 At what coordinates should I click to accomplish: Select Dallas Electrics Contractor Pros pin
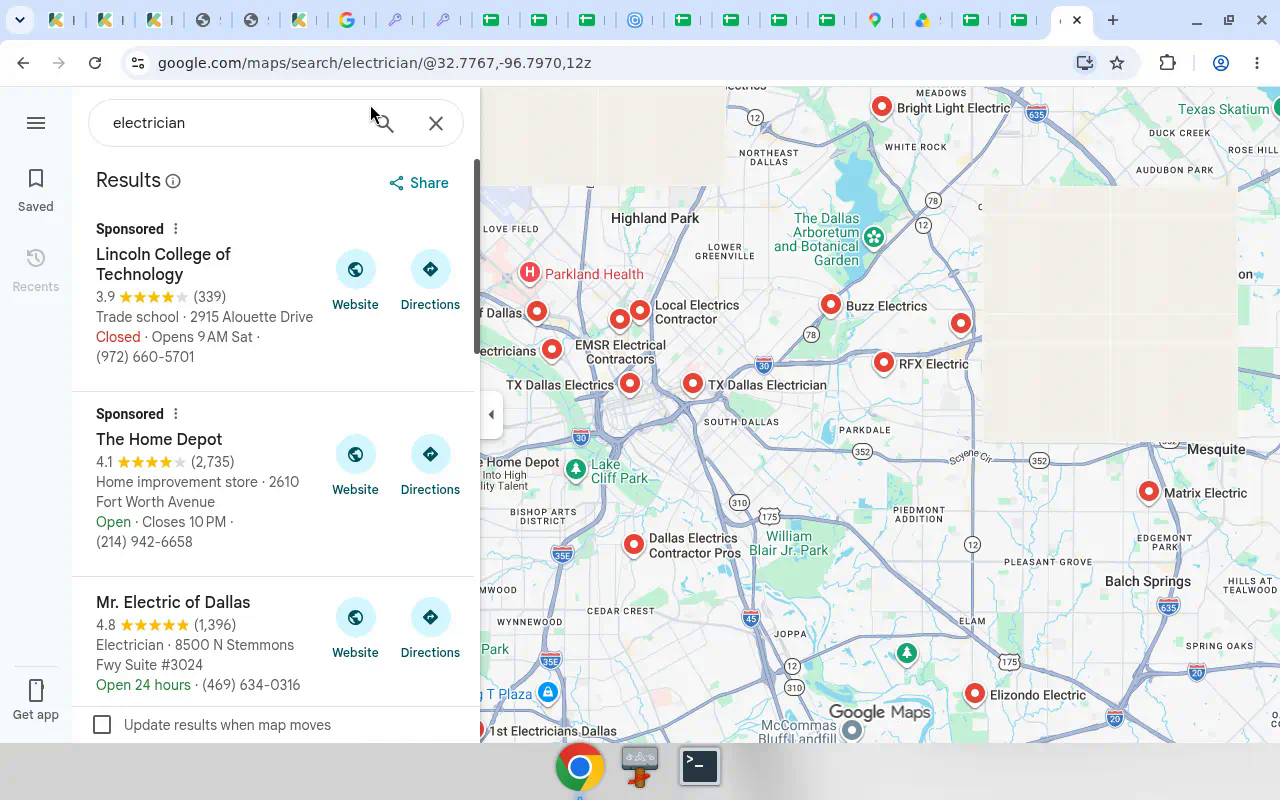pyautogui.click(x=634, y=544)
